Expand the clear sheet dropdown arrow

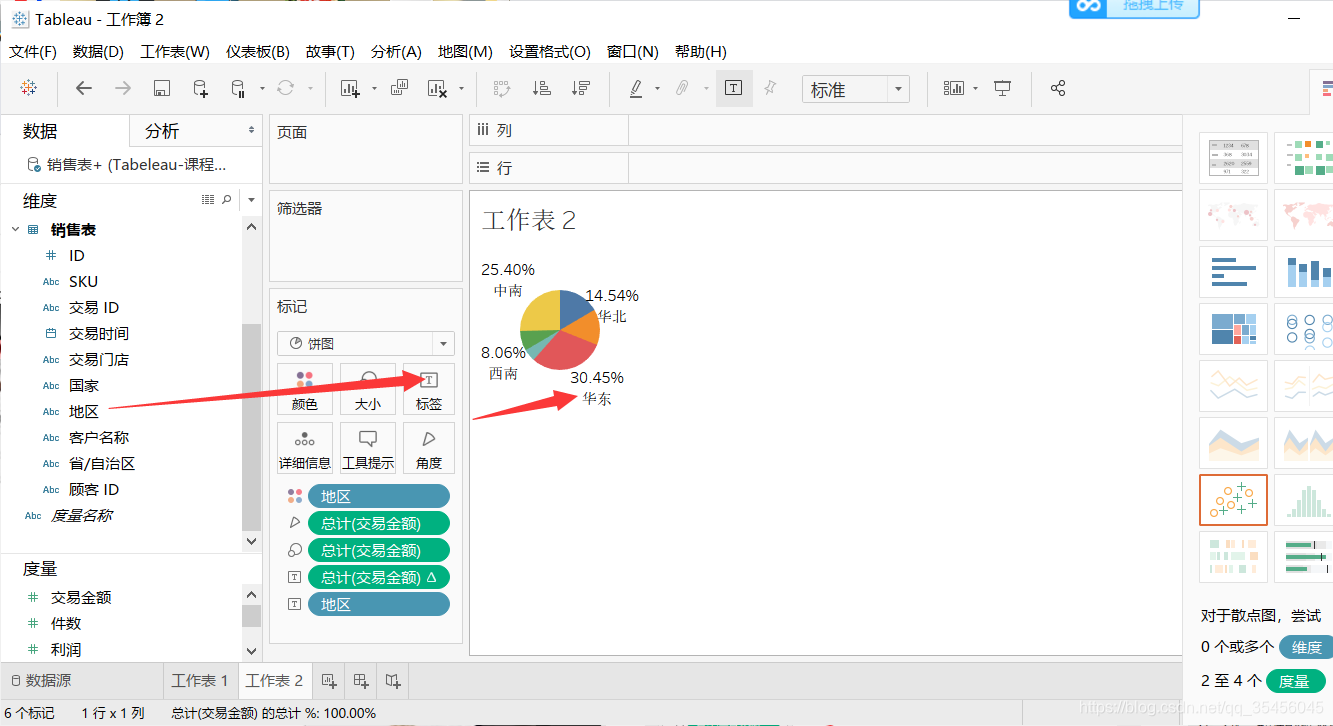pyautogui.click(x=461, y=88)
